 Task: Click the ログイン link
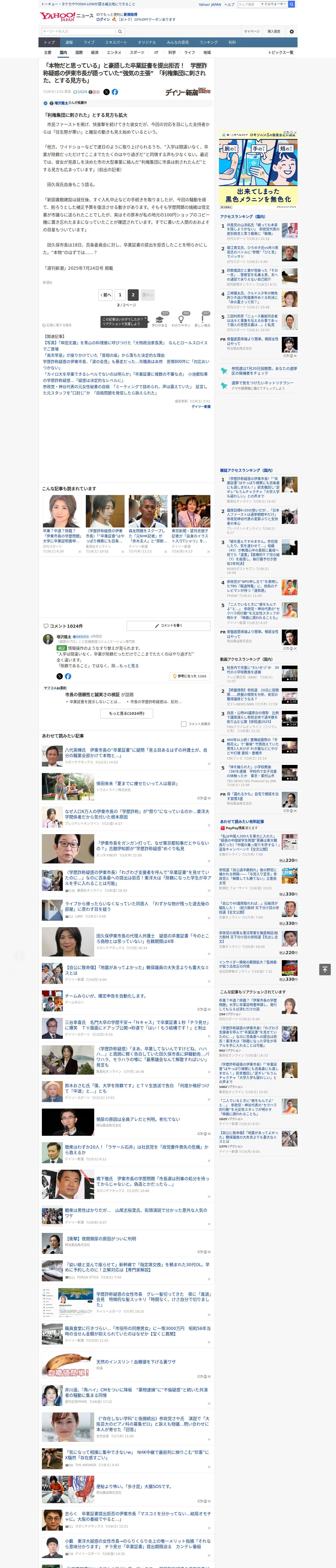point(103,20)
